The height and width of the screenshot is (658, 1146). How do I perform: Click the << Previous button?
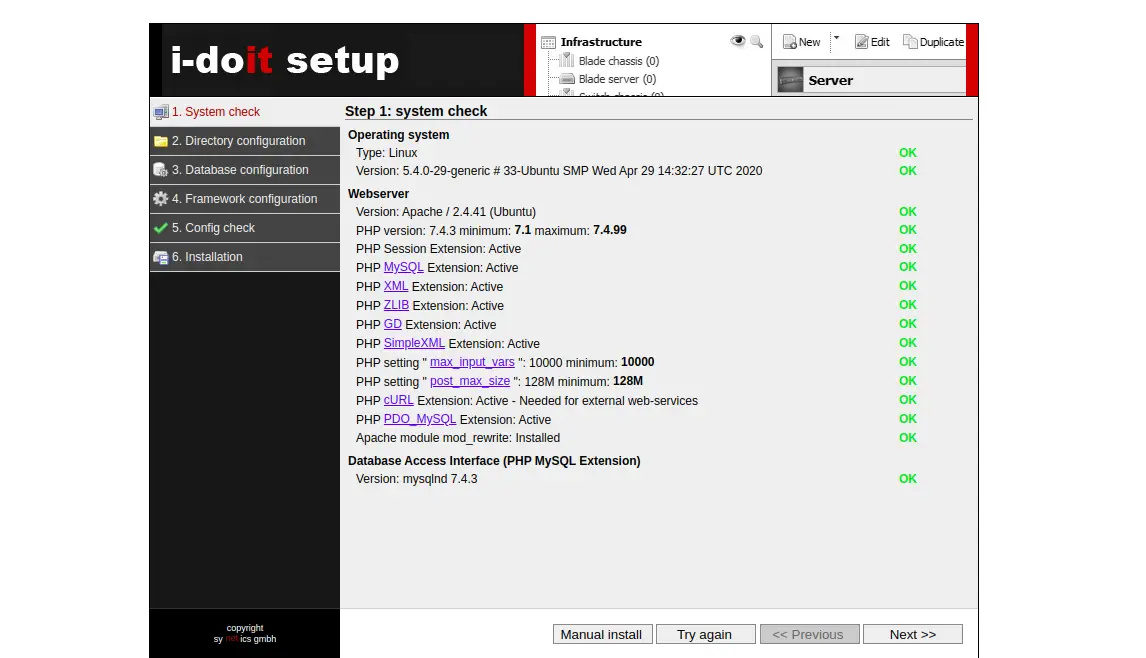[808, 635]
